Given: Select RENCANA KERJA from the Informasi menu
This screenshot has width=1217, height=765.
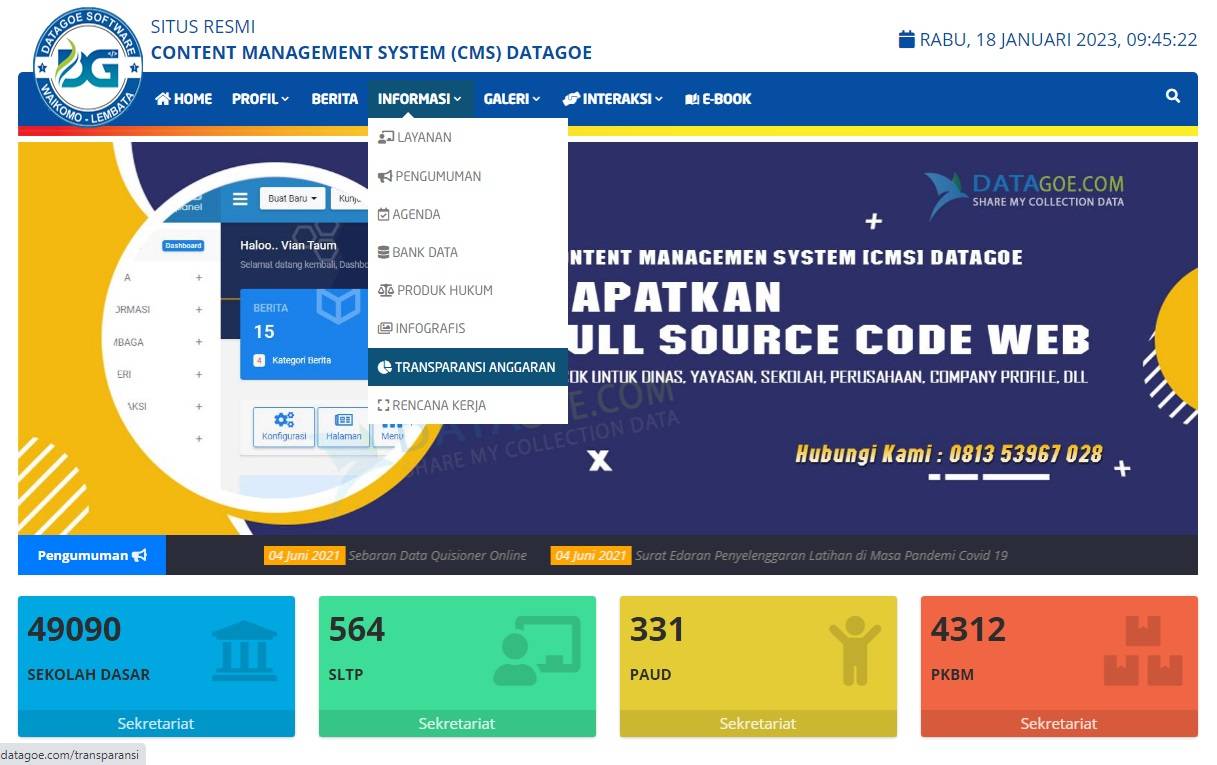Looking at the screenshot, I should [x=468, y=405].
